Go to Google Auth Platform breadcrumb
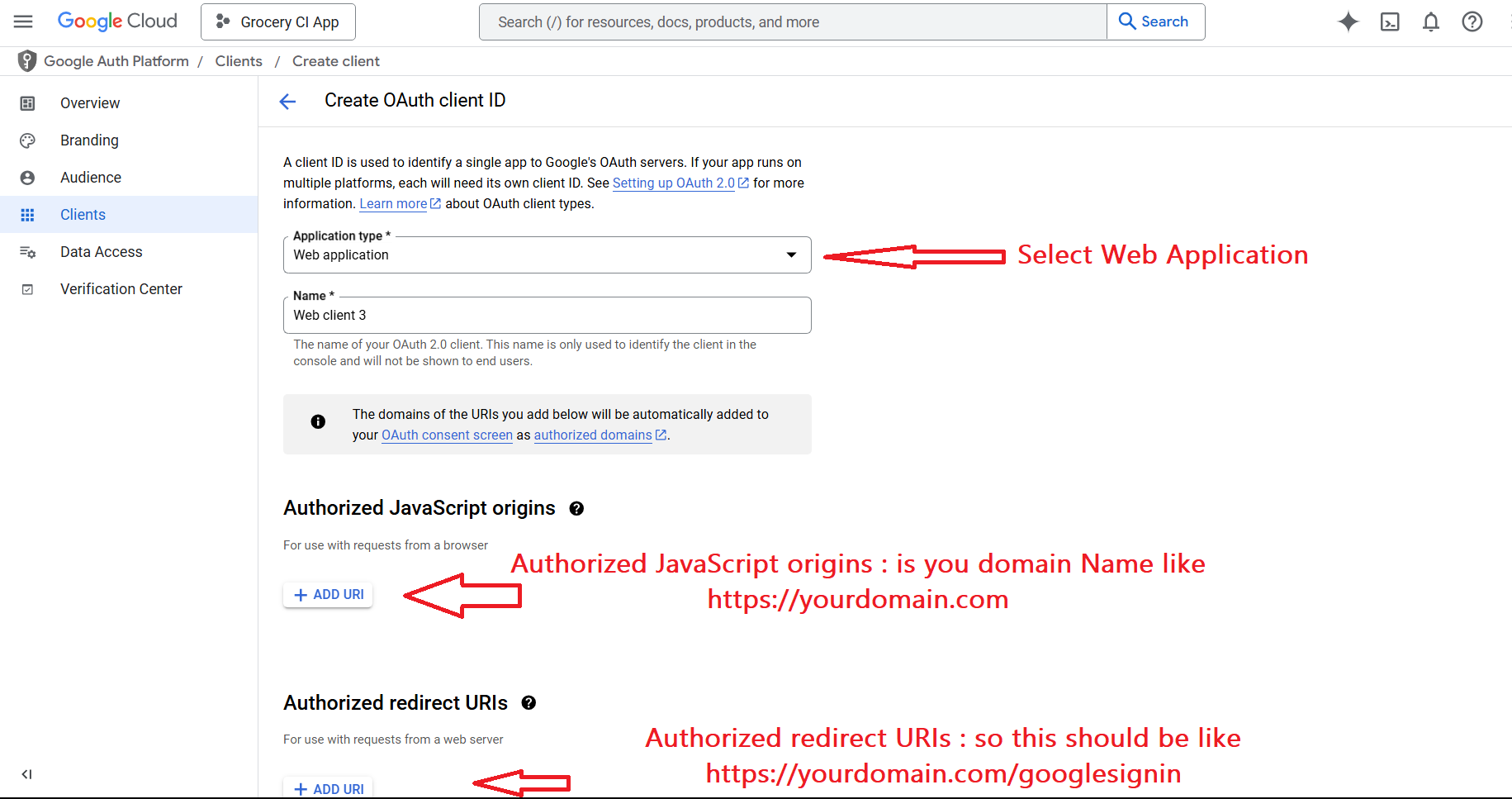Screen dimensions: 1512x799 116,61
